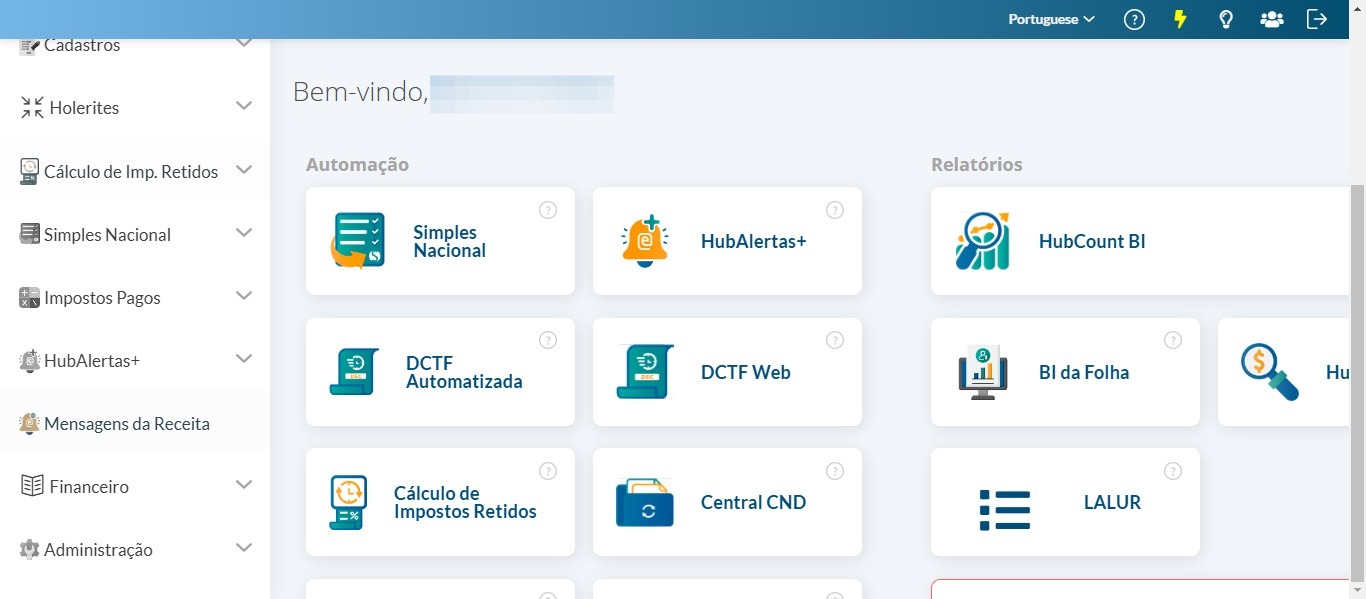The width and height of the screenshot is (1366, 599).
Task: Click the Administração gear icon in sidebar
Action: (30, 549)
